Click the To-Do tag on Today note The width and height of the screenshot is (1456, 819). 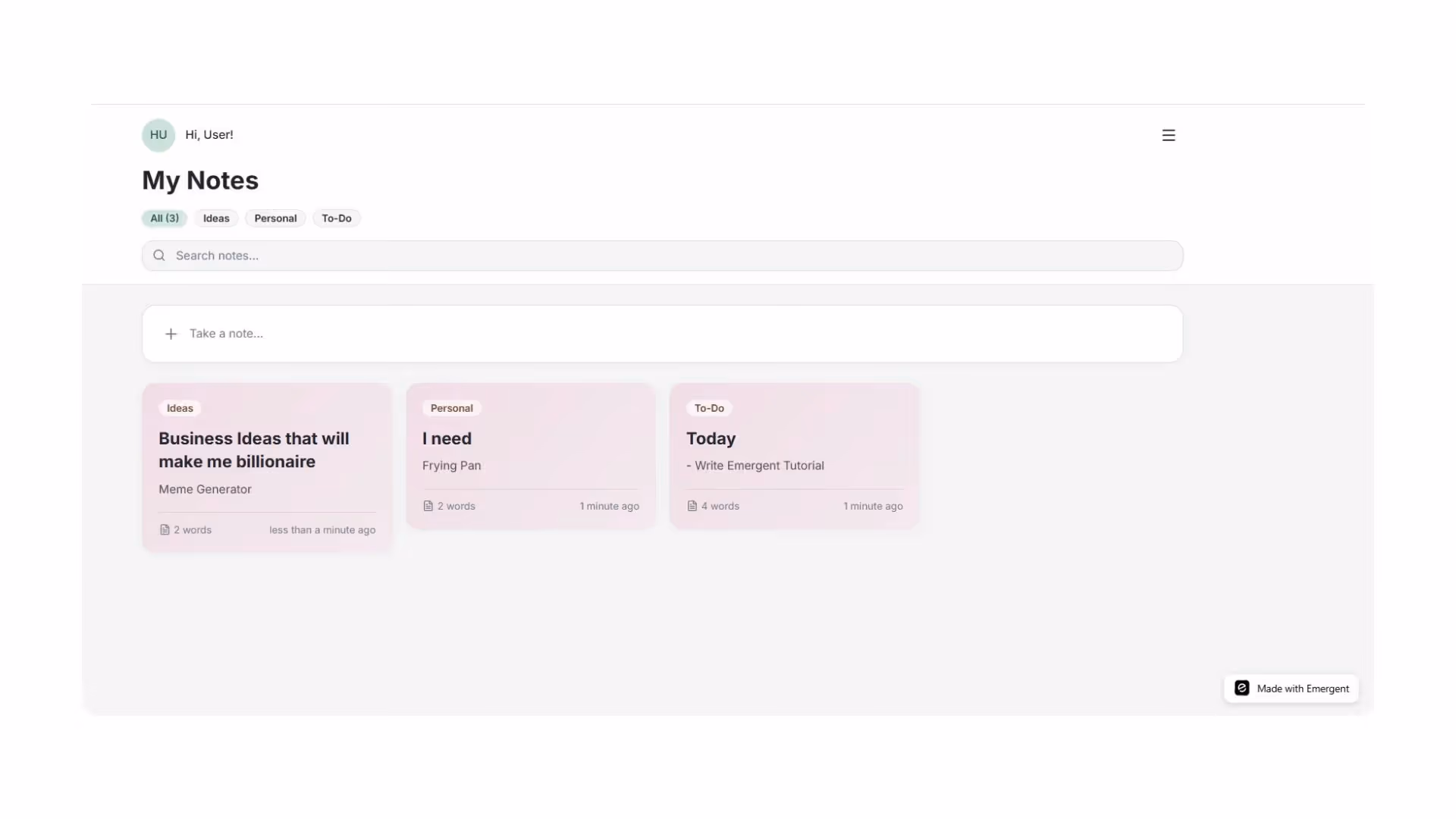point(709,408)
